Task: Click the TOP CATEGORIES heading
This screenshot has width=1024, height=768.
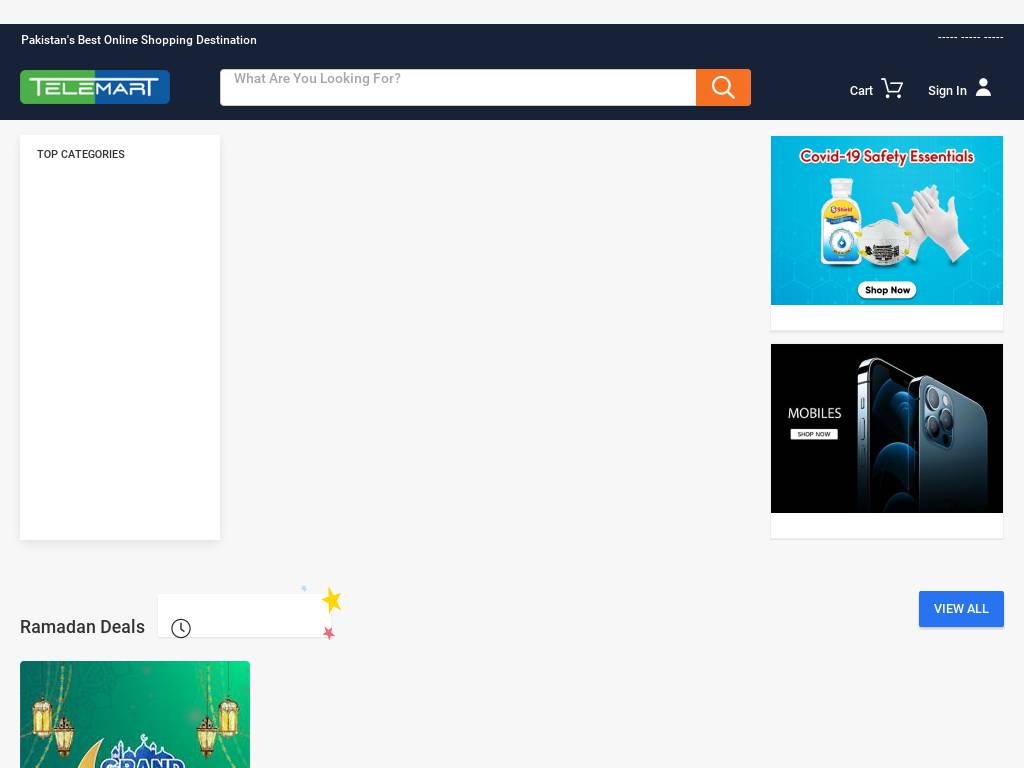Action: point(81,154)
